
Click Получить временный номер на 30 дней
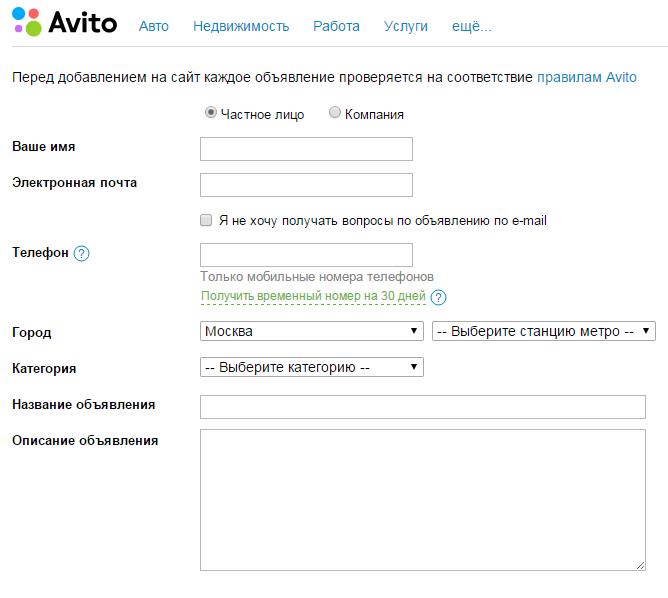(x=313, y=296)
